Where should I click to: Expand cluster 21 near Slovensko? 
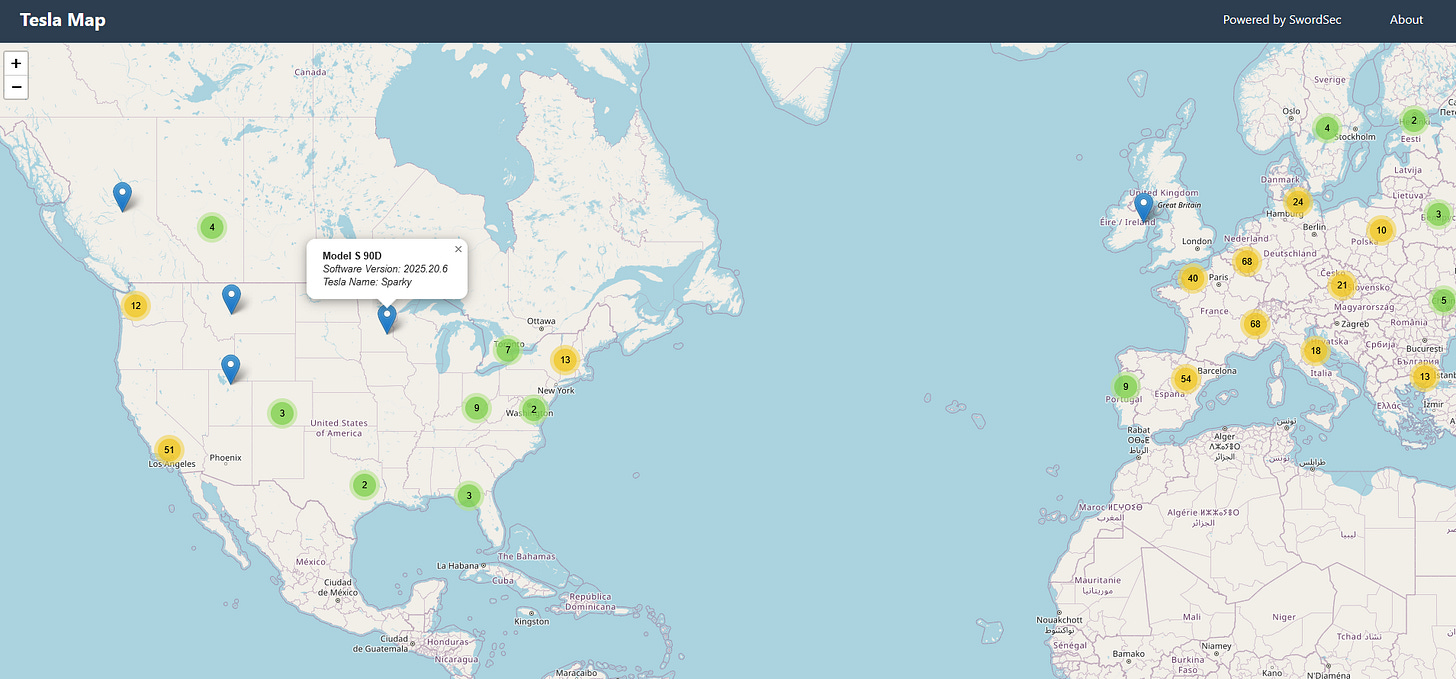pos(1343,285)
